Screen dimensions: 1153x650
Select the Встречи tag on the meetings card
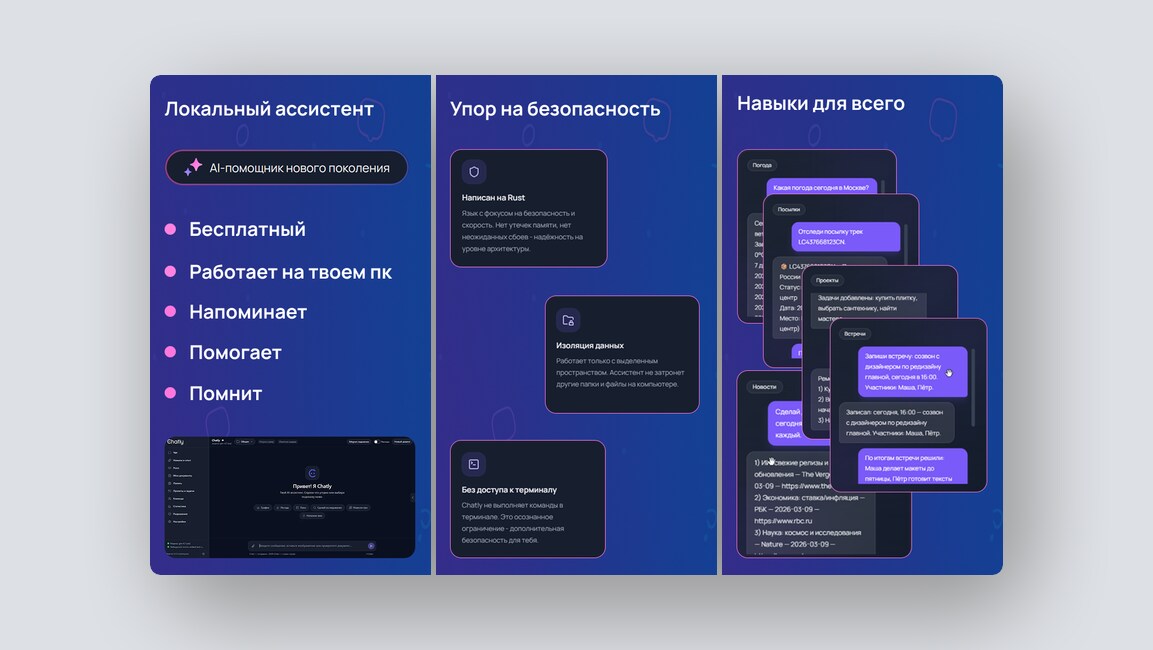tap(854, 334)
